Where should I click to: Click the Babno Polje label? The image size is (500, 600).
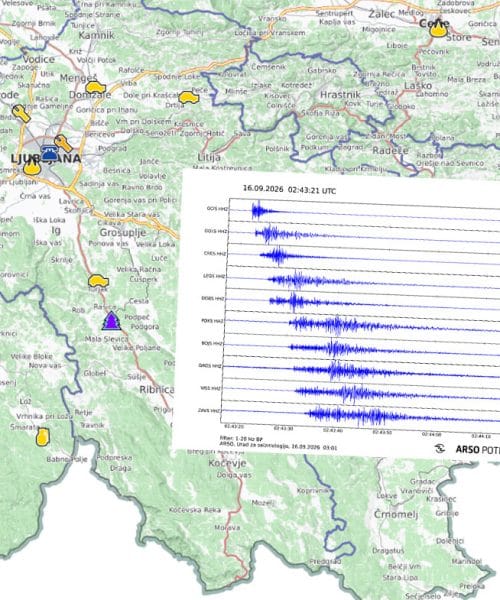(67, 459)
